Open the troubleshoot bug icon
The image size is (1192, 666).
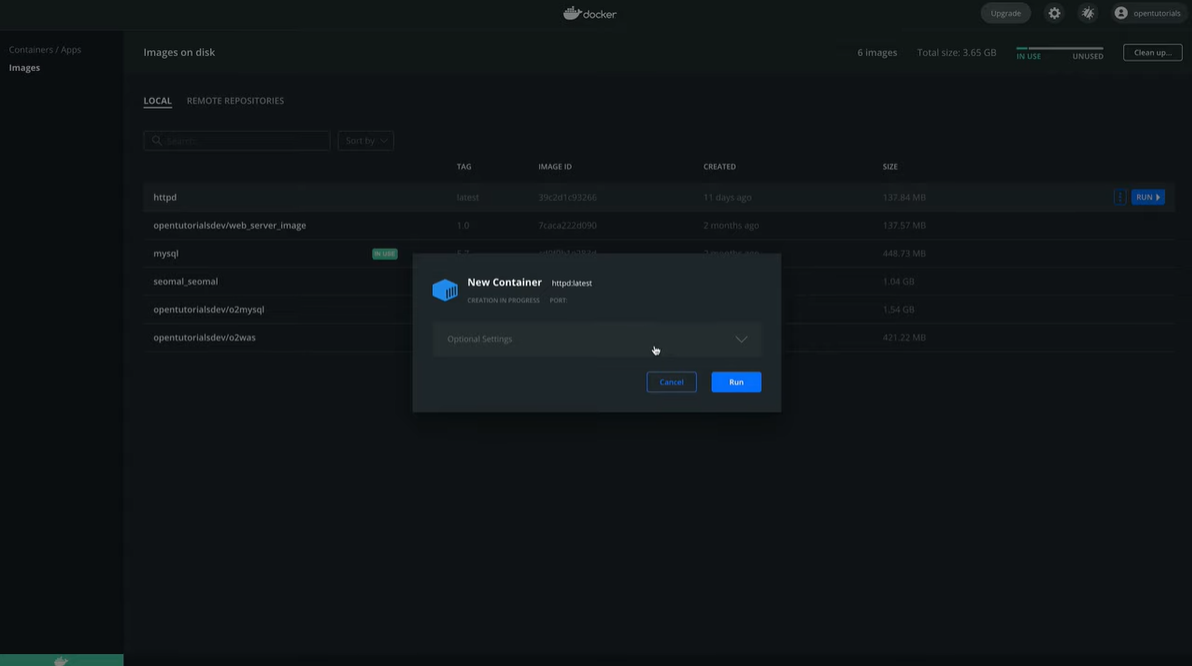1088,13
